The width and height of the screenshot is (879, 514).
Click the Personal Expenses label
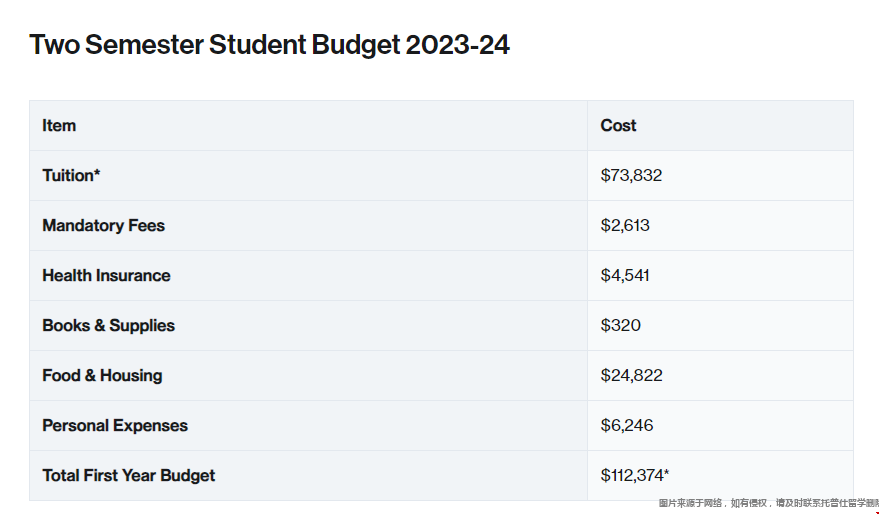(x=115, y=425)
